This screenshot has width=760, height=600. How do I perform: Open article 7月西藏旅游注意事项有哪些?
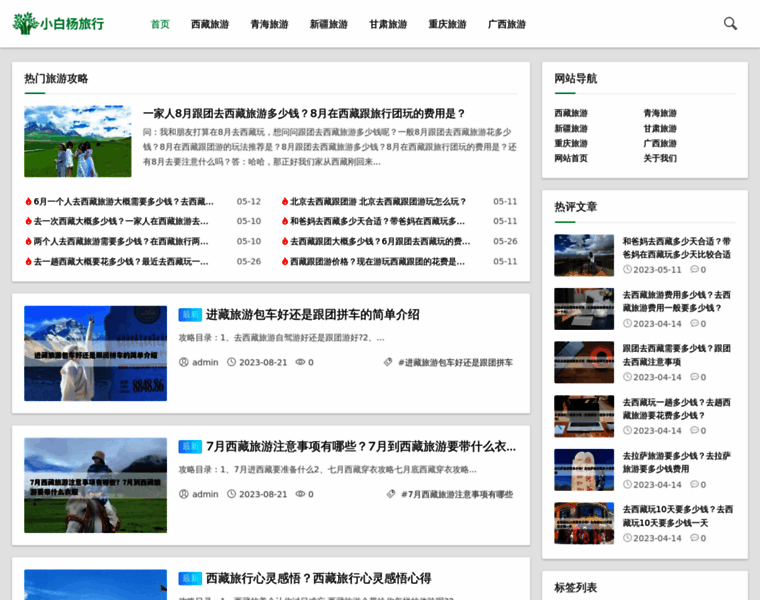[361, 446]
